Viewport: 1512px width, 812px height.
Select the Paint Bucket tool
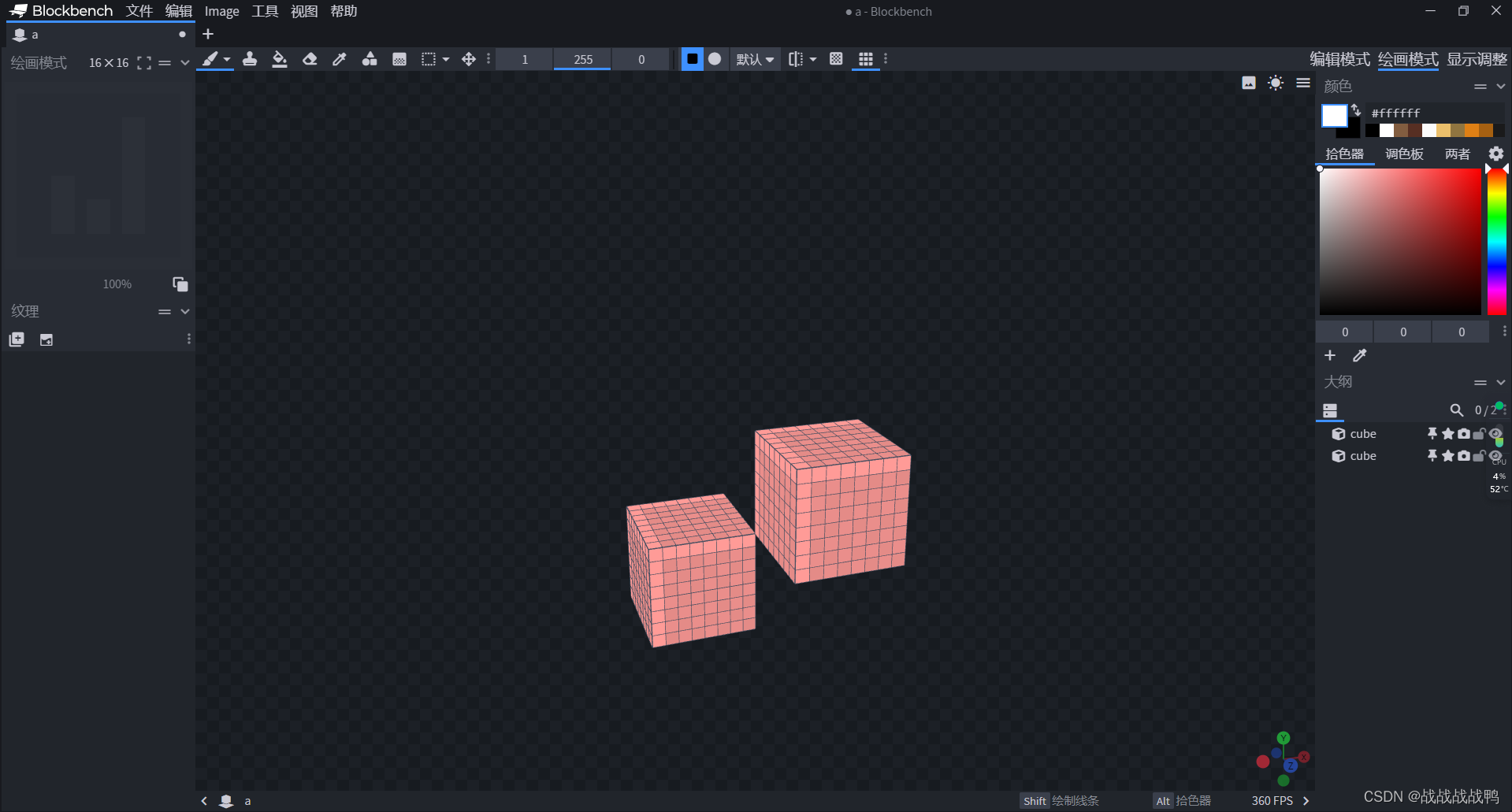[280, 59]
